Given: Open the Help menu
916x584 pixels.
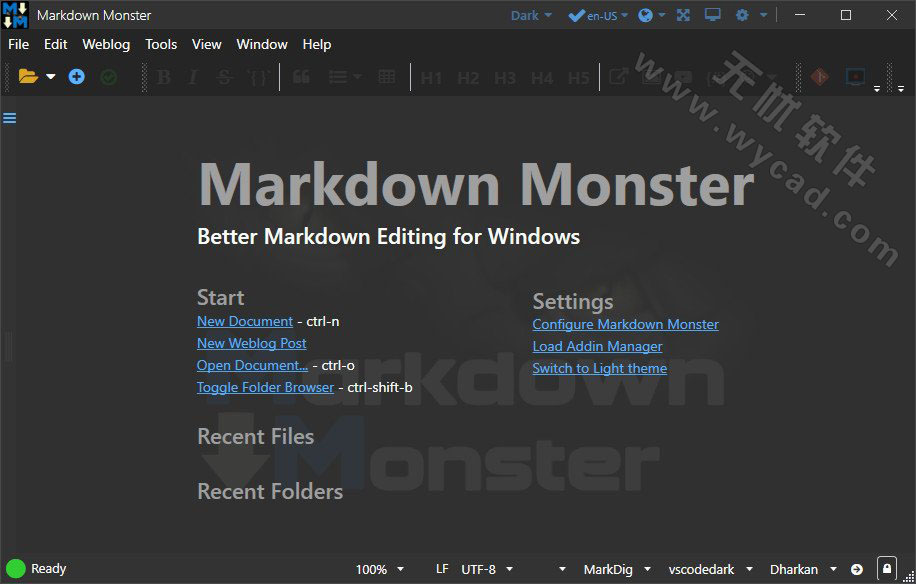Looking at the screenshot, I should [317, 44].
